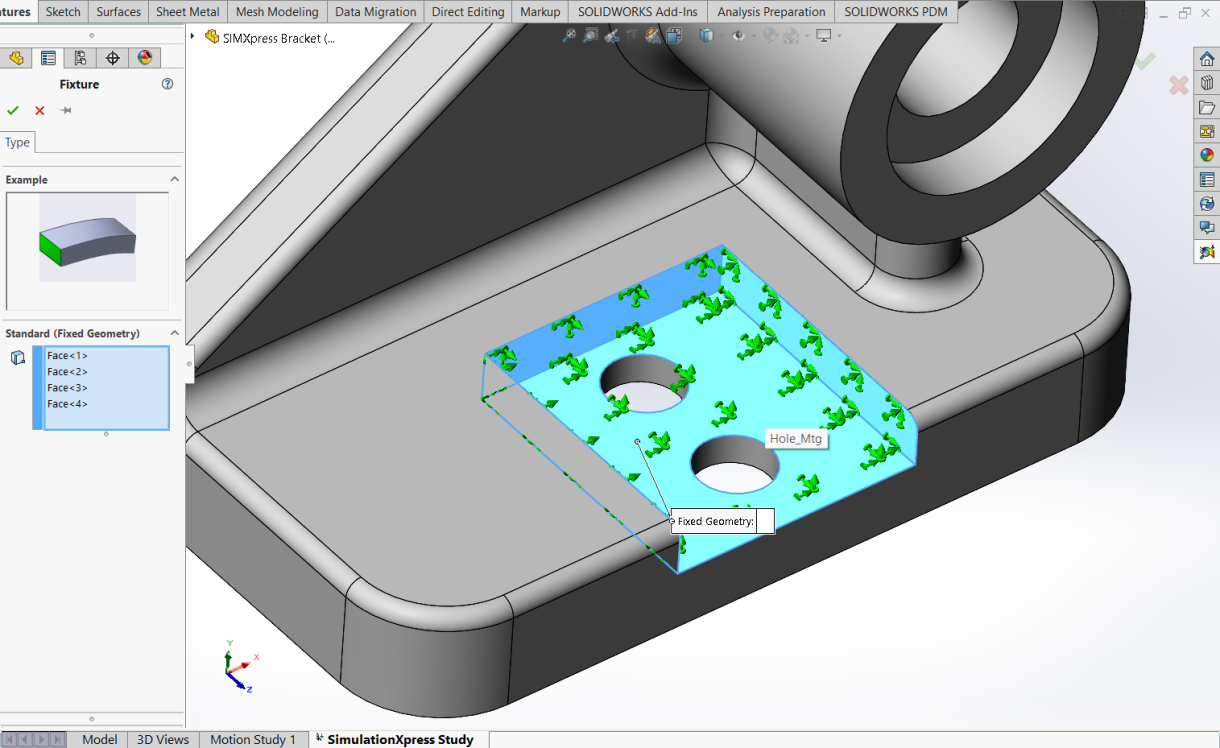Click the Fixed Geometry callout input box

point(764,521)
